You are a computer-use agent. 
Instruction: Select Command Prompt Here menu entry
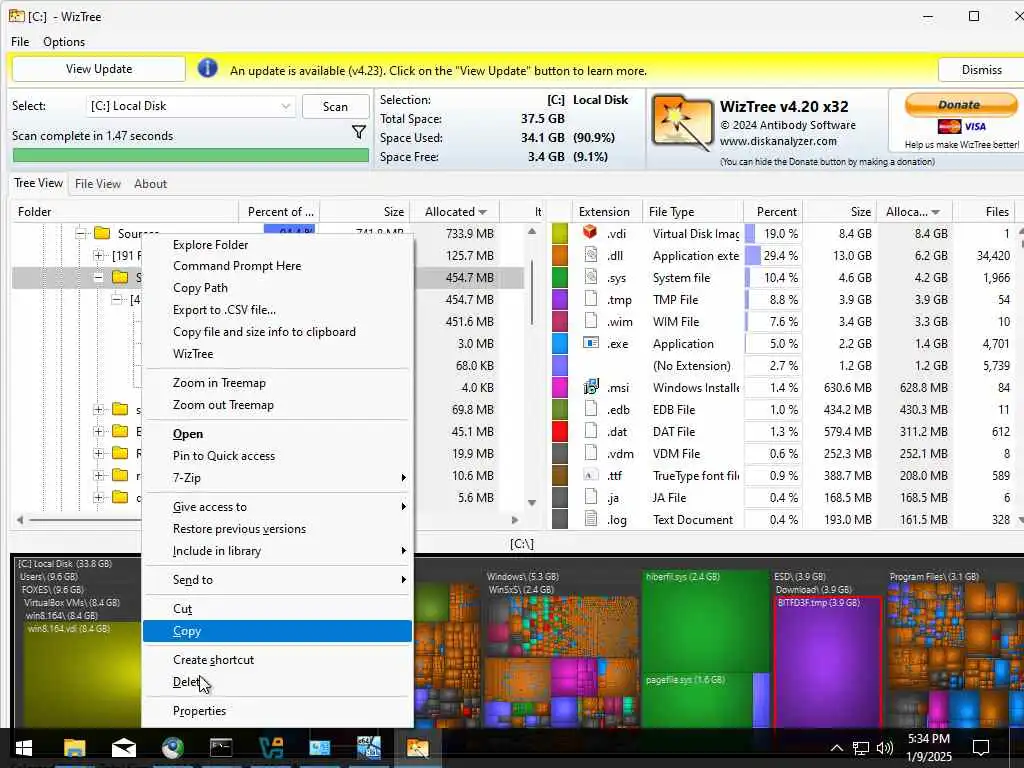pos(278,266)
